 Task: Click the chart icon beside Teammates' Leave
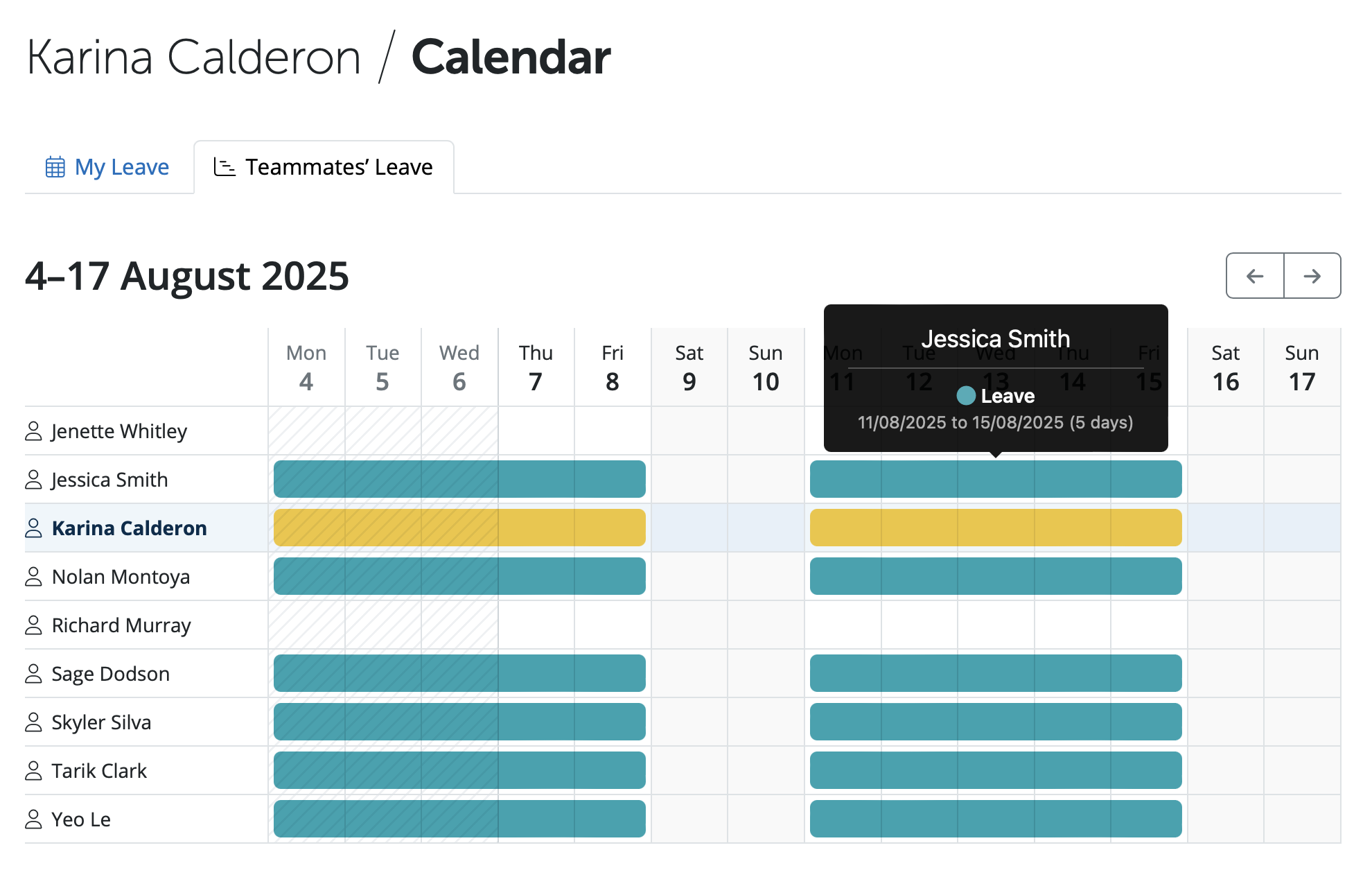click(x=224, y=167)
